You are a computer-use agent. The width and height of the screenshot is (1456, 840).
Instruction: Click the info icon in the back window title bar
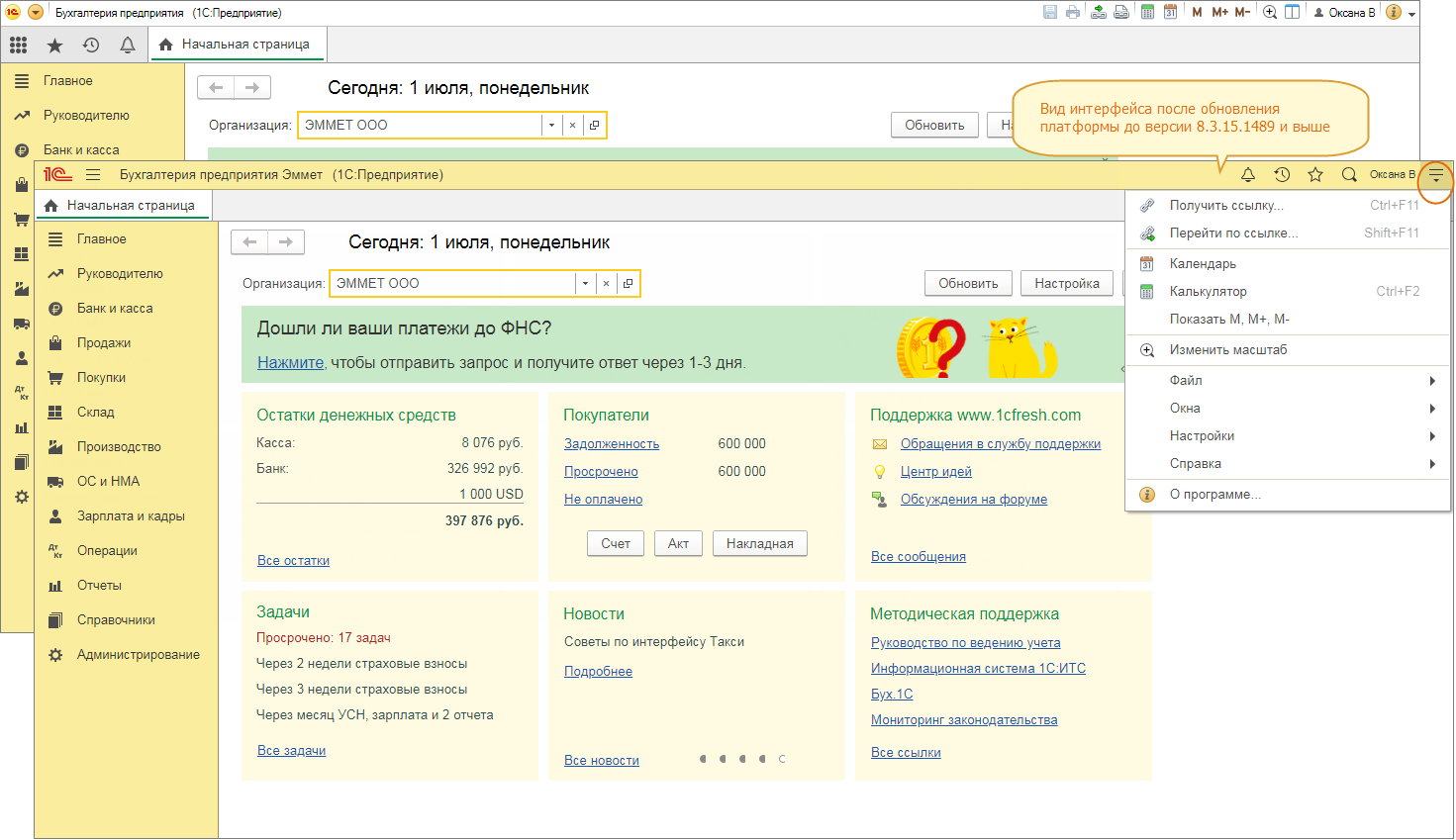click(x=1394, y=12)
